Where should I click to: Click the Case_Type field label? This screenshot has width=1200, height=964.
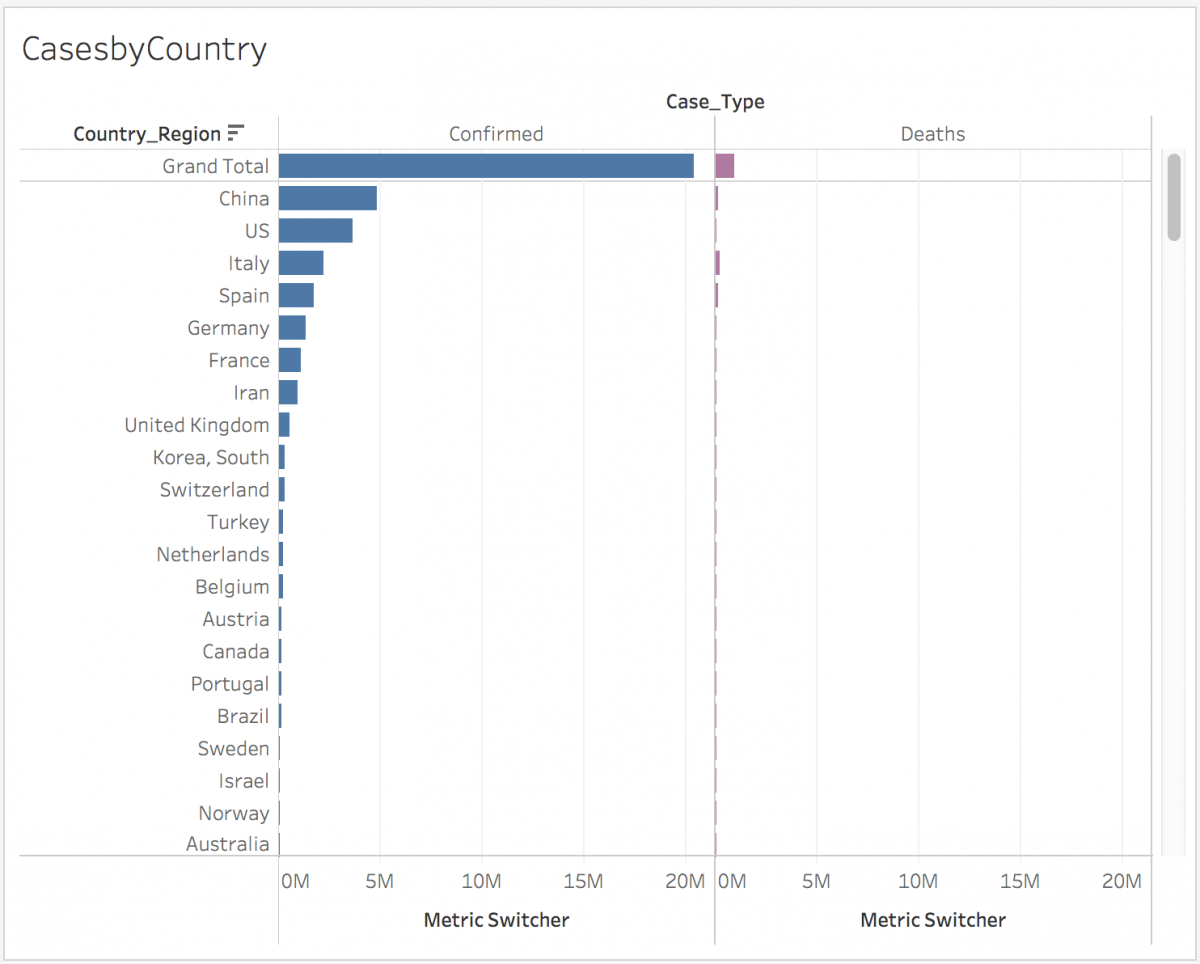click(716, 101)
